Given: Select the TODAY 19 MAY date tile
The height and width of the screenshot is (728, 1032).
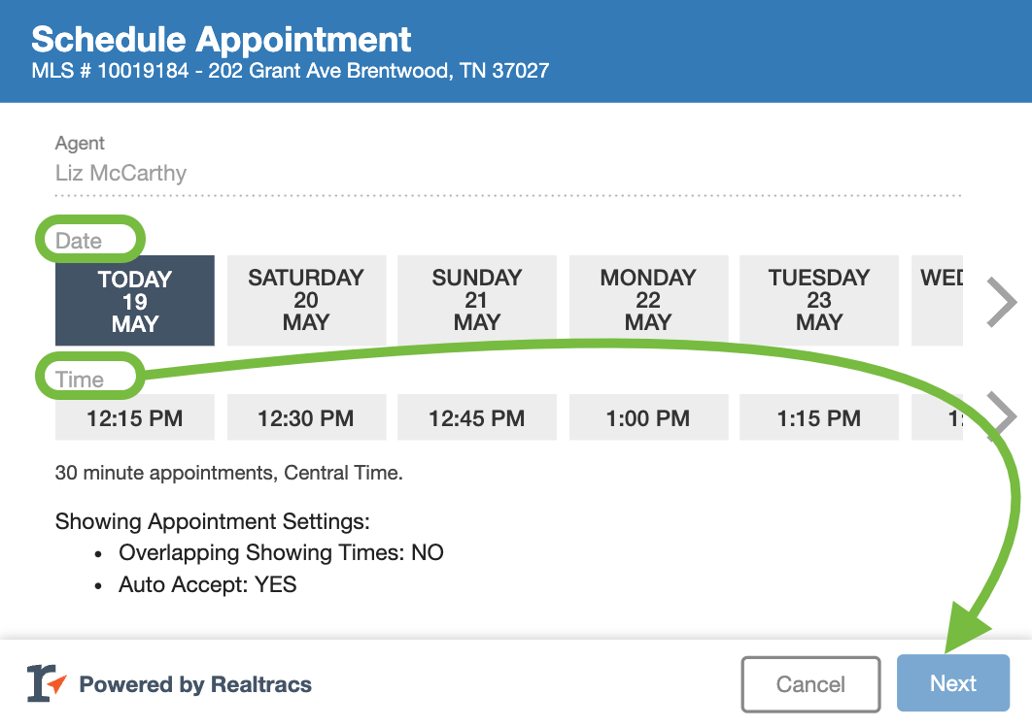Looking at the screenshot, I should click(x=134, y=300).
